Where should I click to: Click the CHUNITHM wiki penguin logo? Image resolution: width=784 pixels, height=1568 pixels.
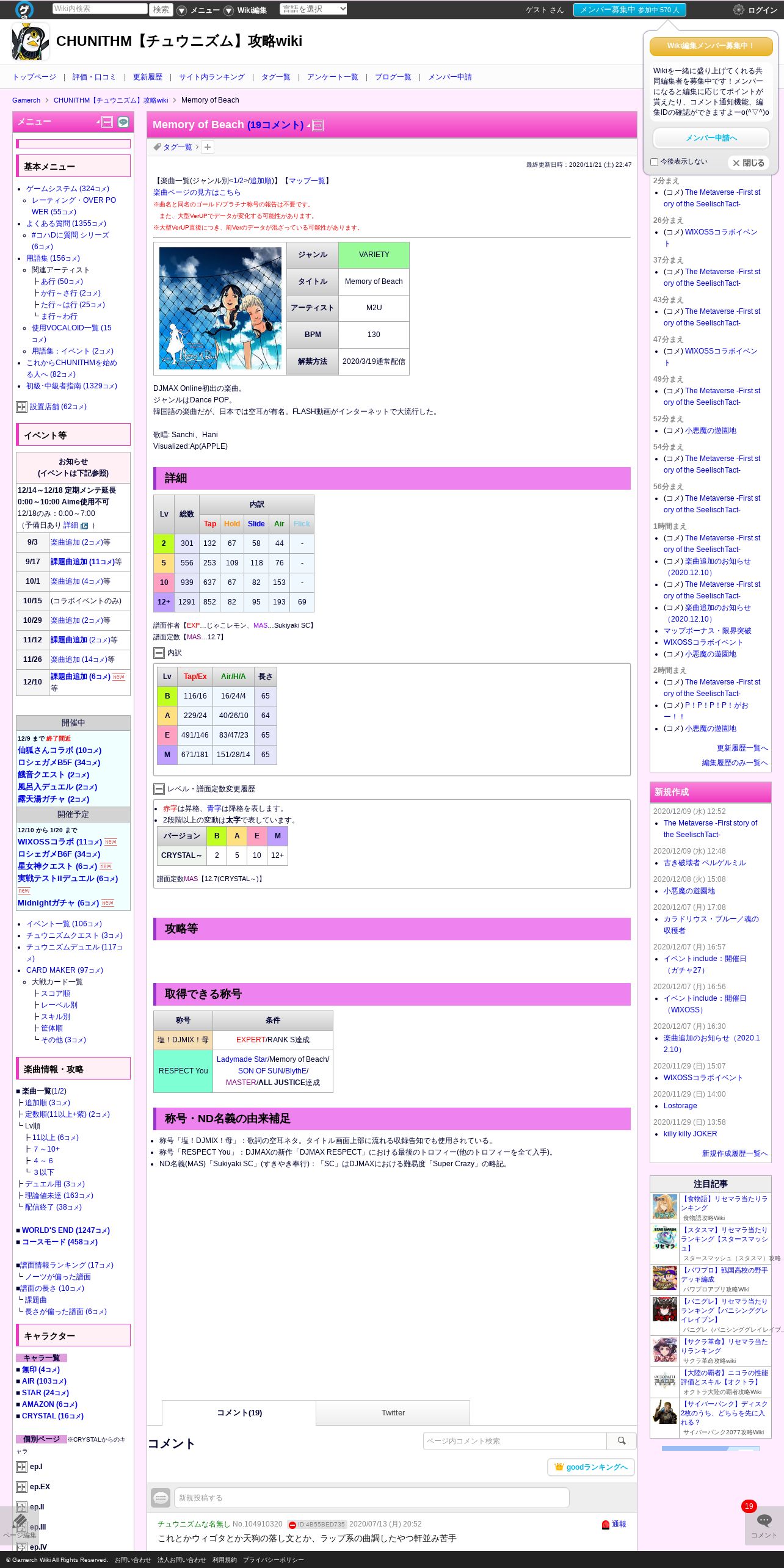click(x=31, y=42)
